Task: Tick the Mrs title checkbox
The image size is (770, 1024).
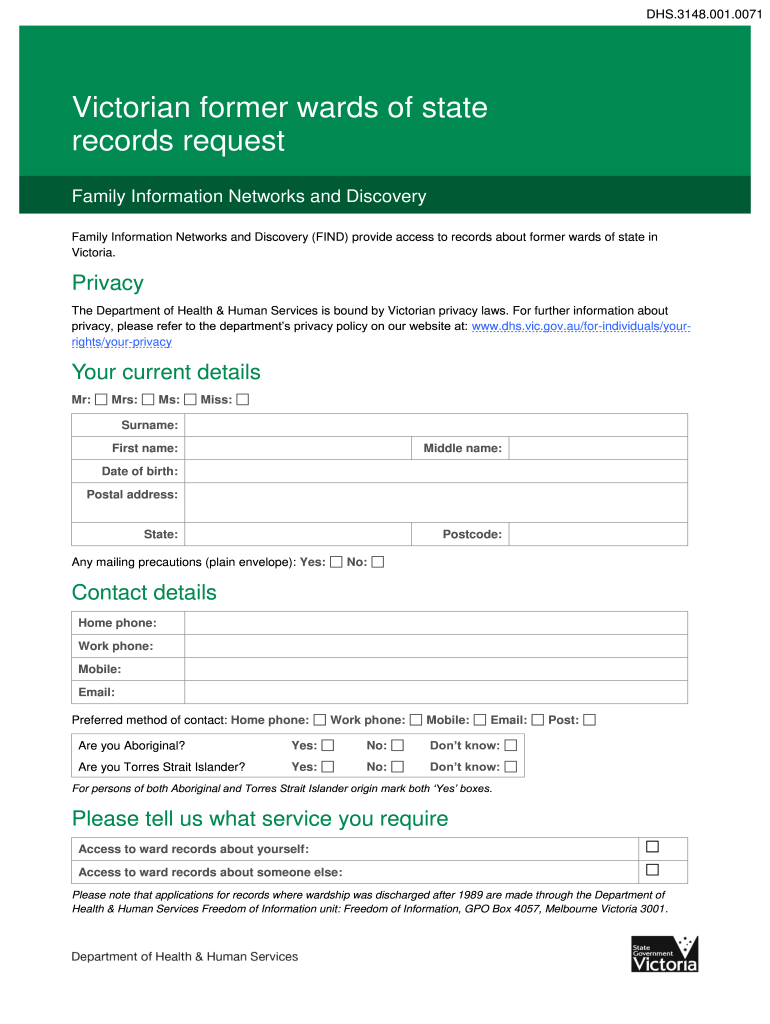Action: (148, 399)
